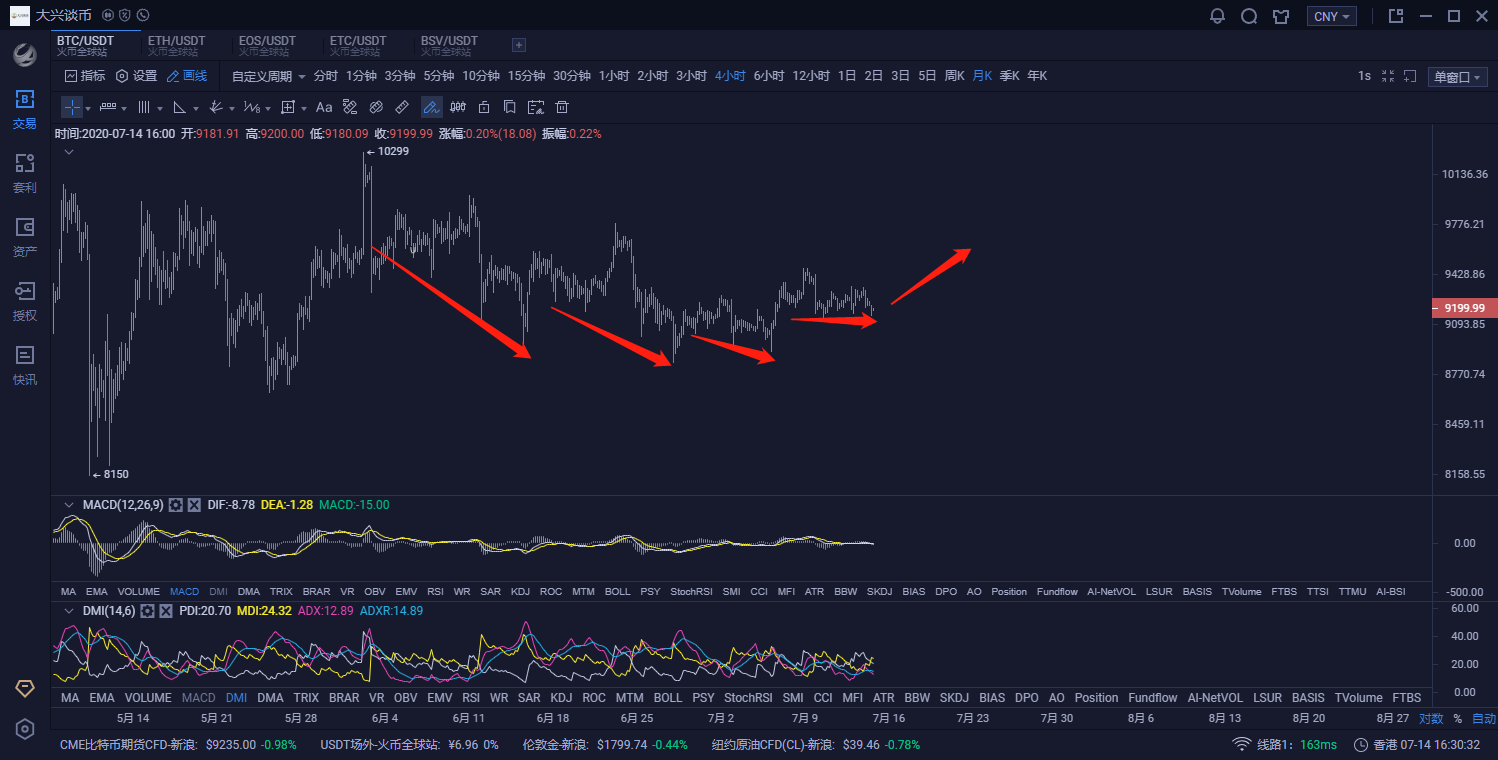Open the notifications bell
Image resolution: width=1498 pixels, height=760 pixels.
coord(1217,16)
